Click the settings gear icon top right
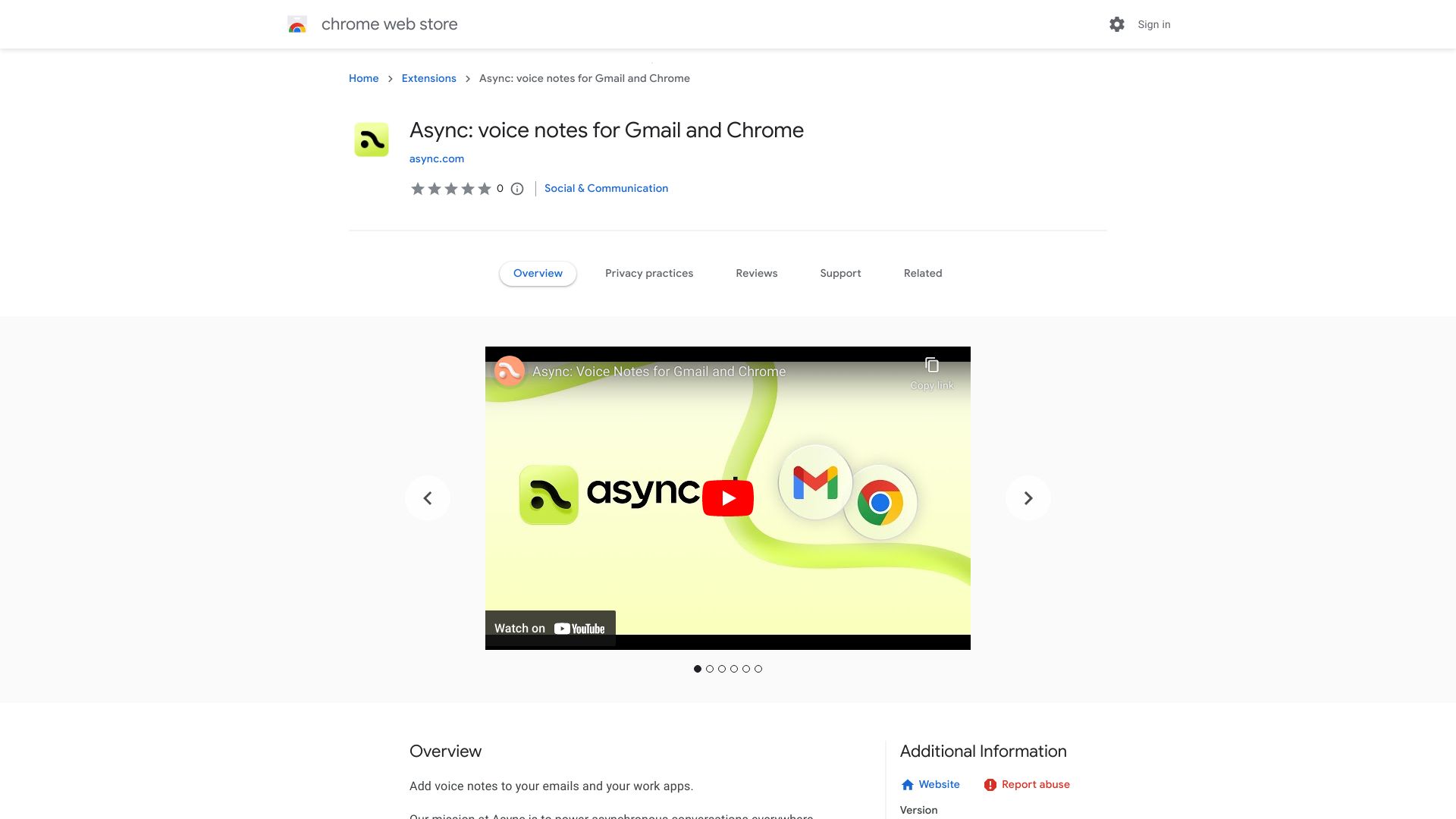Image resolution: width=1456 pixels, height=819 pixels. (x=1117, y=24)
